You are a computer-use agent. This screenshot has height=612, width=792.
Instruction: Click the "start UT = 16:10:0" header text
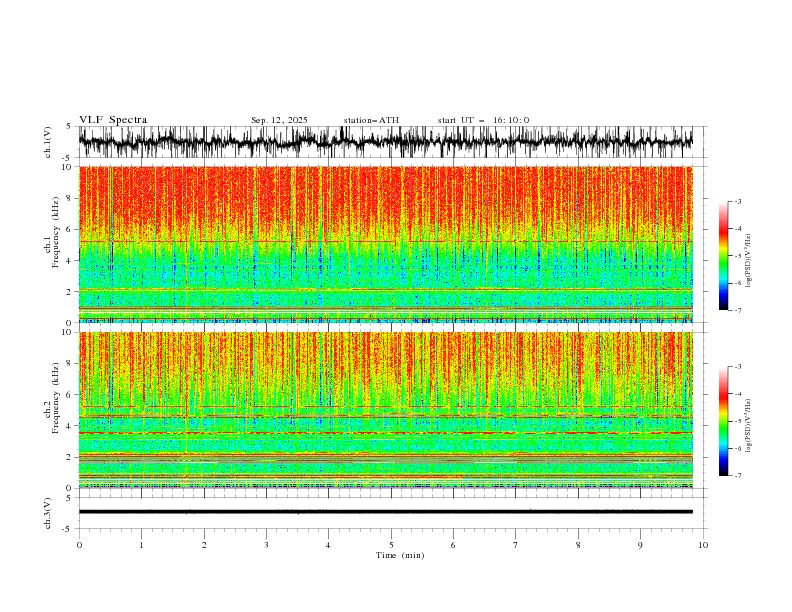tap(483, 120)
